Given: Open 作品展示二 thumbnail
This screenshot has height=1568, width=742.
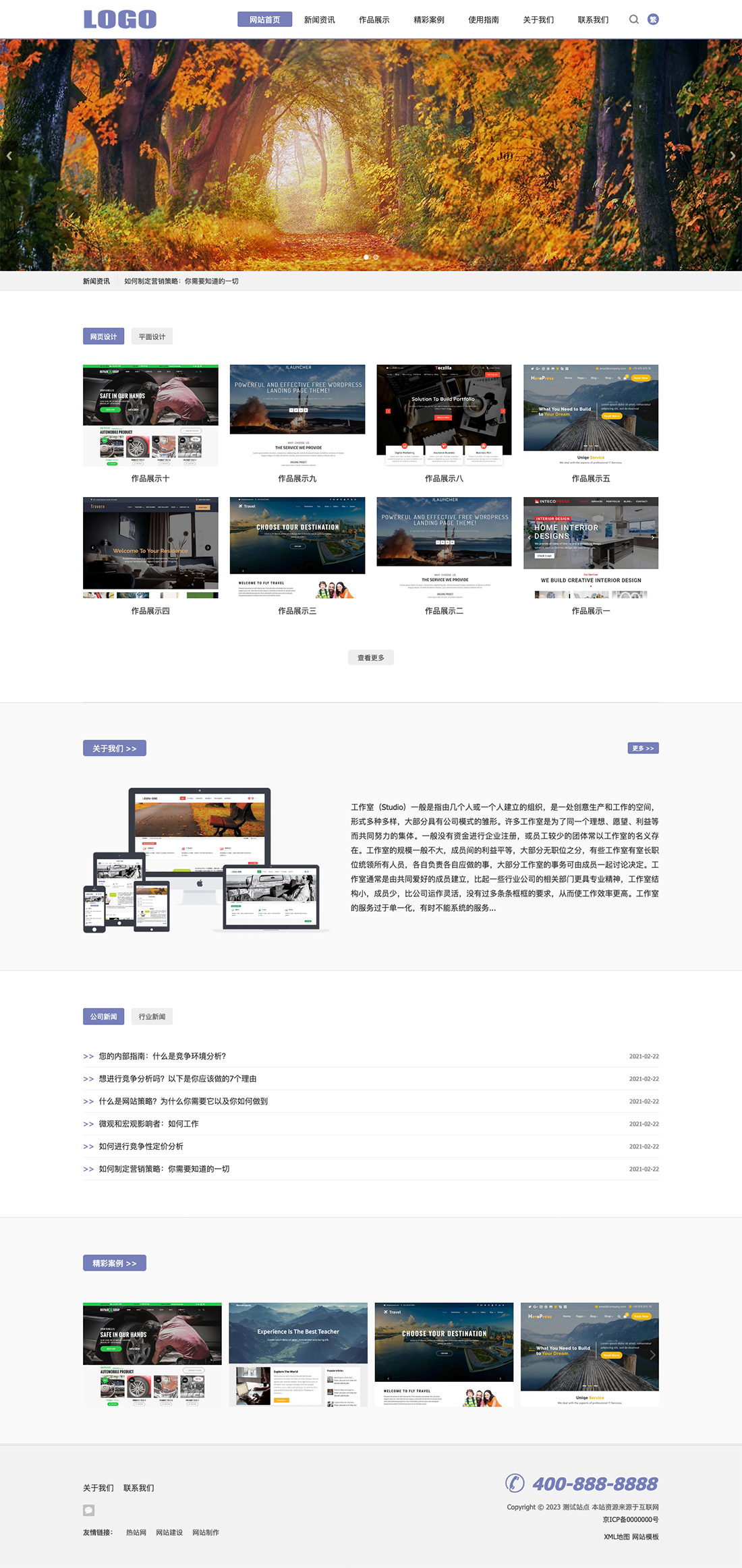Looking at the screenshot, I should 444,548.
